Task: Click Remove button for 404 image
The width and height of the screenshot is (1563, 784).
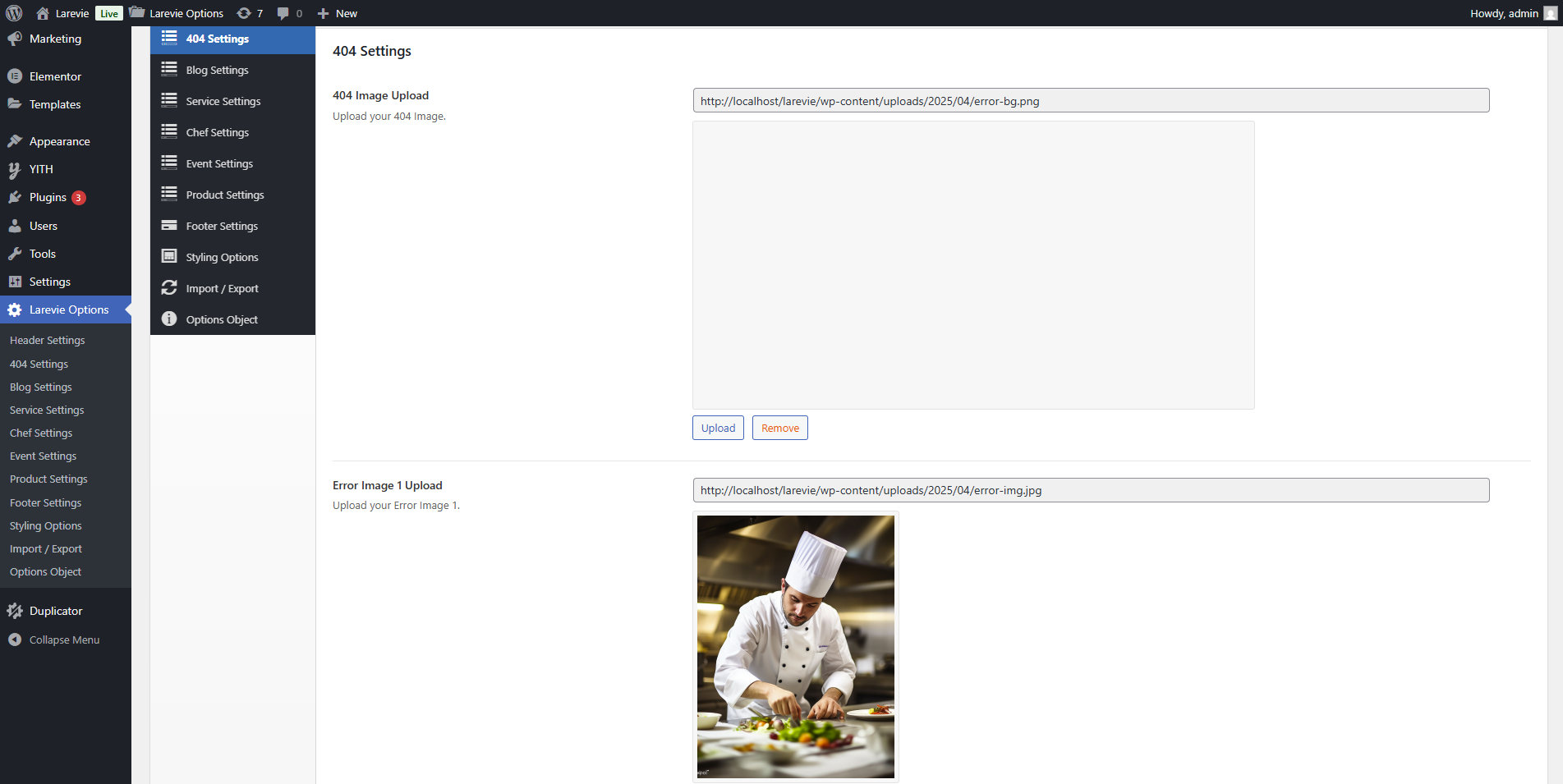Action: [780, 428]
